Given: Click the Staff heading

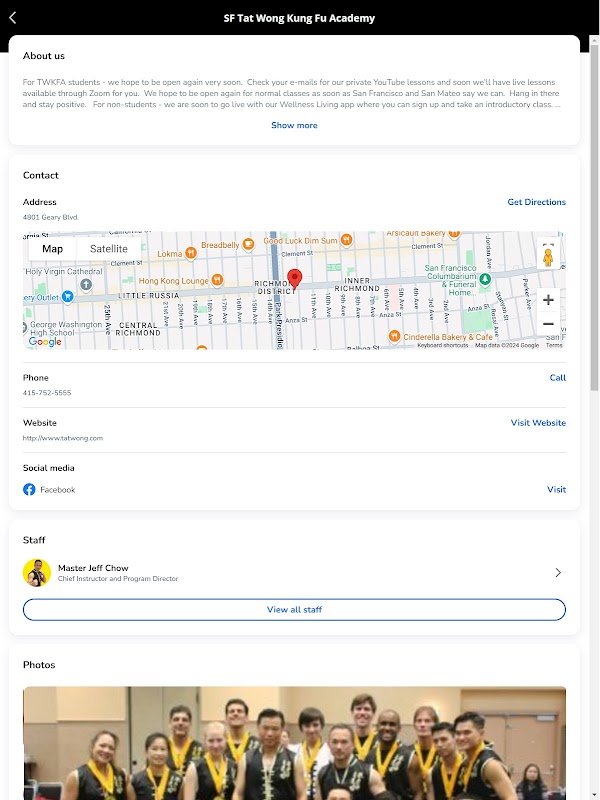Looking at the screenshot, I should [x=34, y=540].
